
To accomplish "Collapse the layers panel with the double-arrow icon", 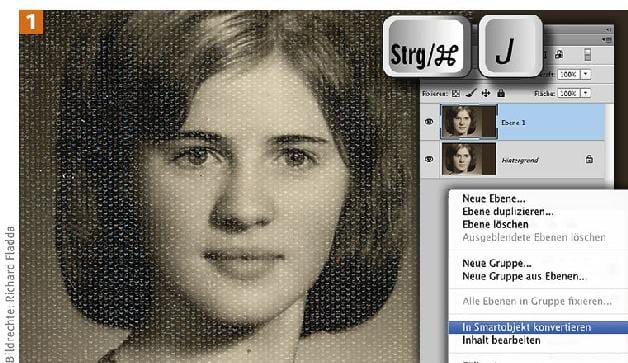I will coord(608,30).
